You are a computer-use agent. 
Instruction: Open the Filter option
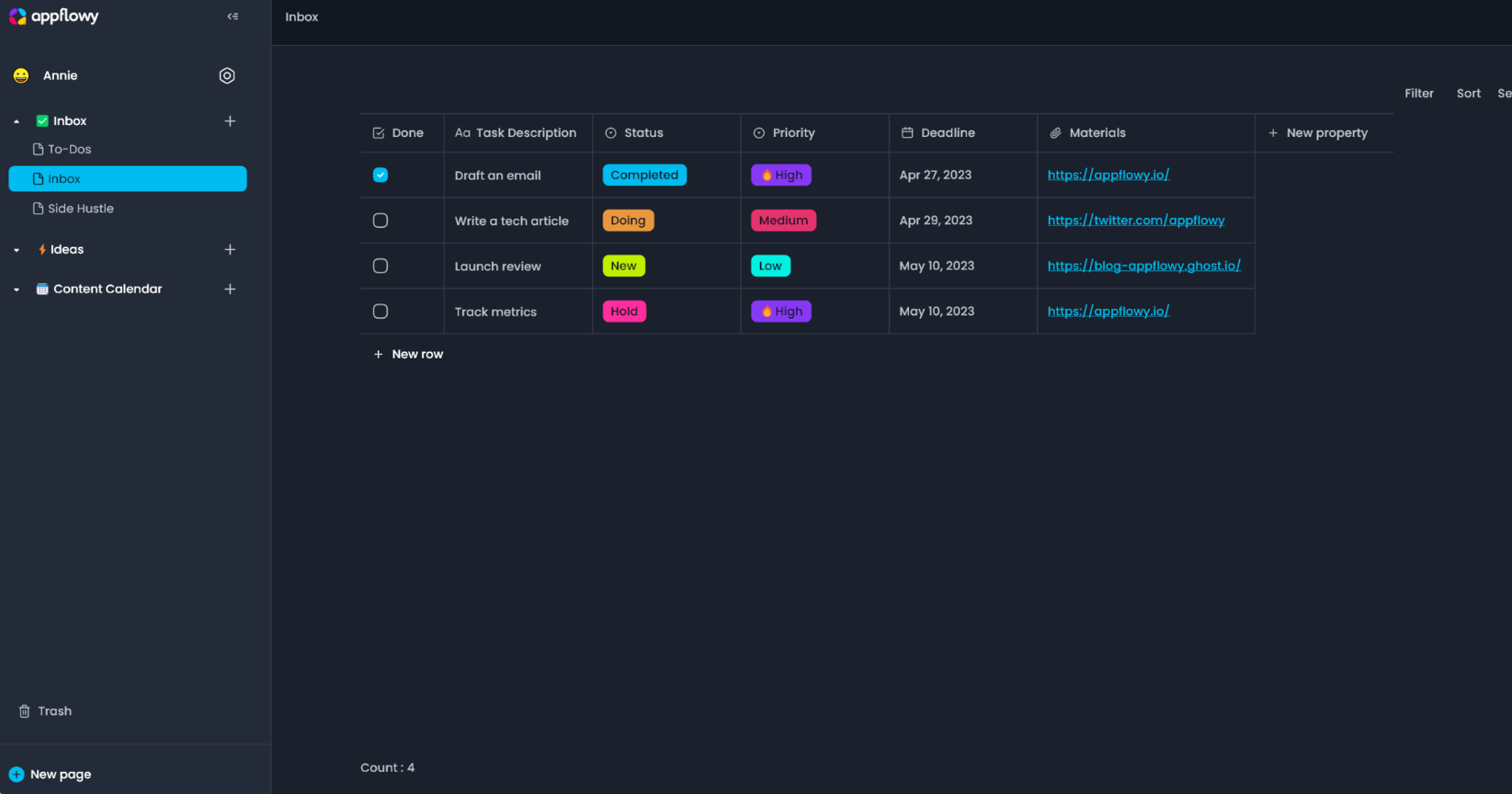click(1418, 94)
